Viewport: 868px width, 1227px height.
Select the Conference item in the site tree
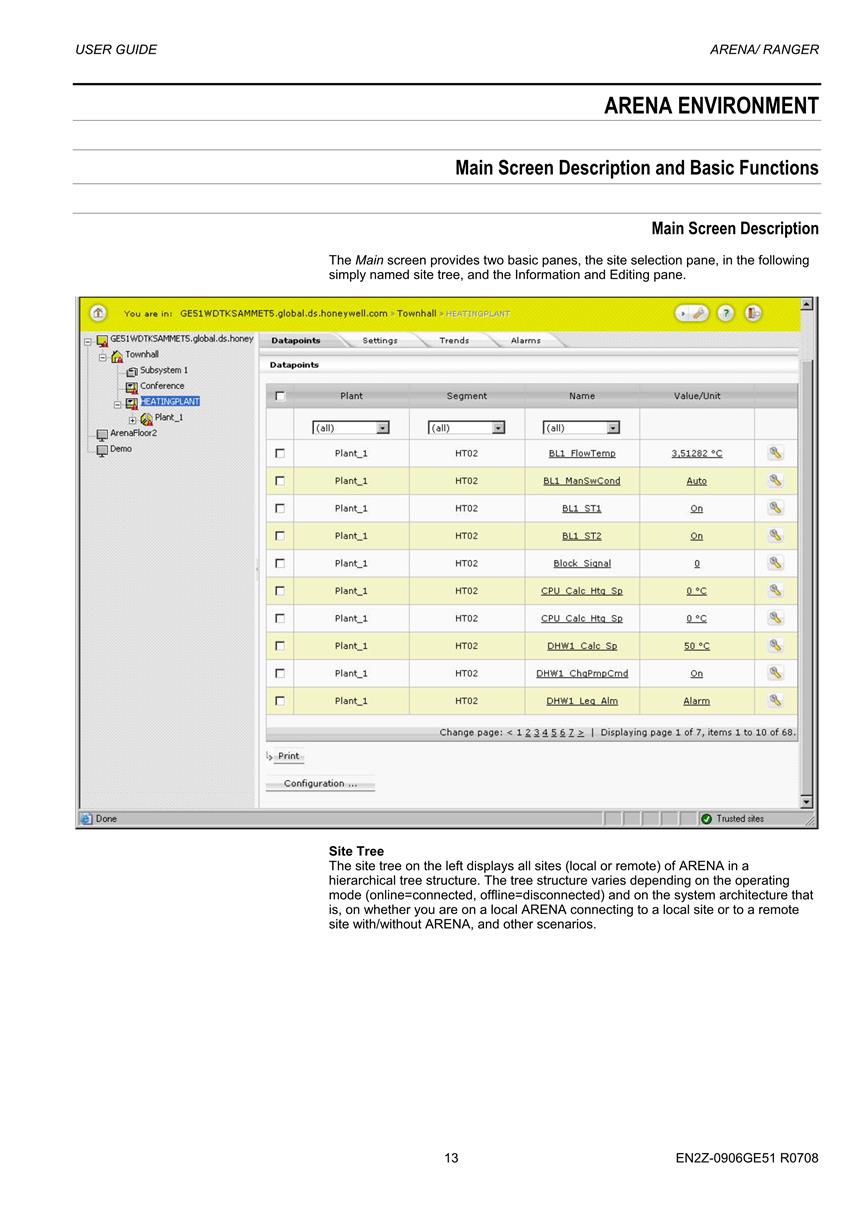coord(162,386)
